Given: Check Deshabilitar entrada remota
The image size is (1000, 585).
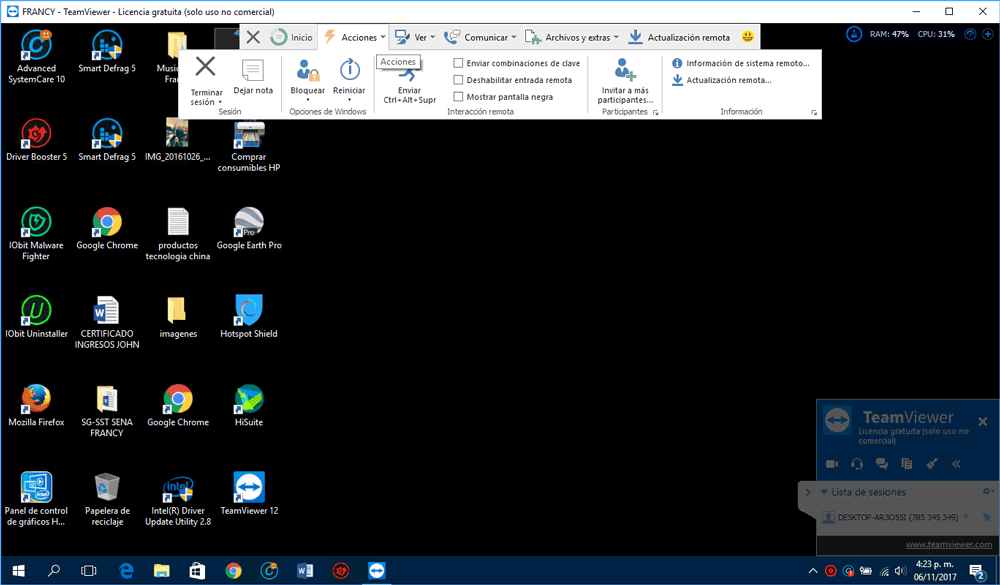Looking at the screenshot, I should [x=458, y=80].
